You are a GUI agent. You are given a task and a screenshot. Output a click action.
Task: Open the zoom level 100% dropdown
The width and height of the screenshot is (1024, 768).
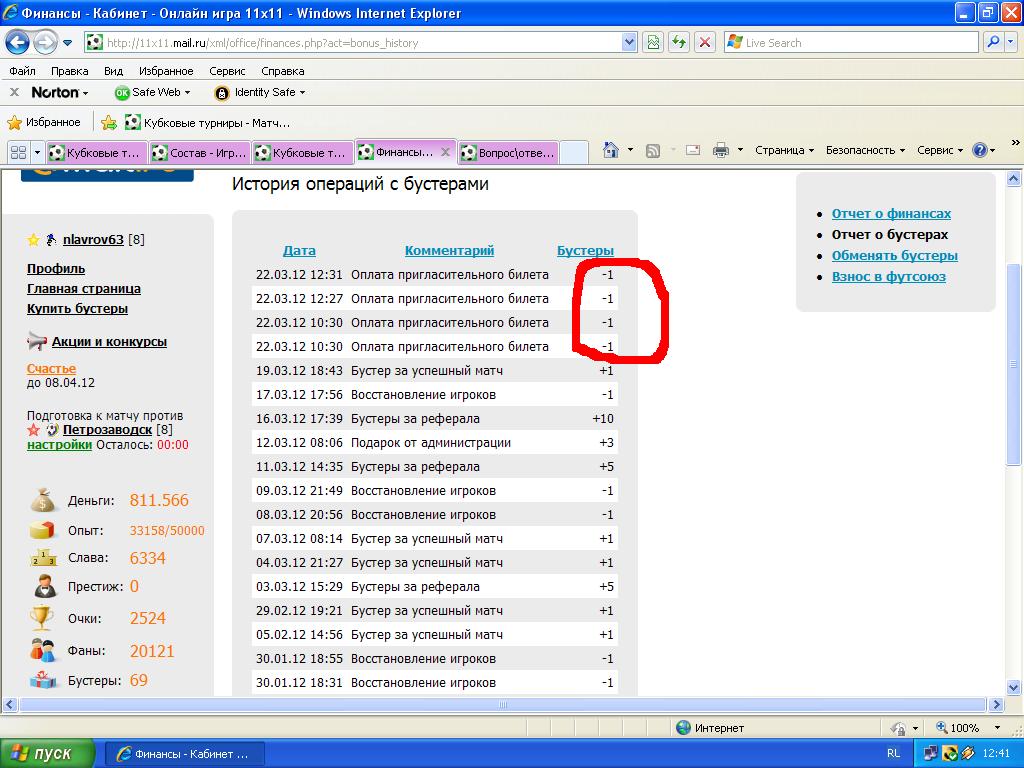point(964,728)
